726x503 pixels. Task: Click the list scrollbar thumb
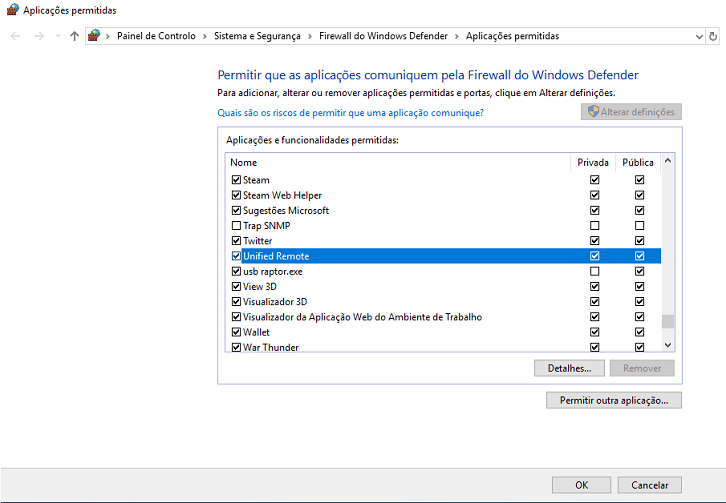(668, 321)
